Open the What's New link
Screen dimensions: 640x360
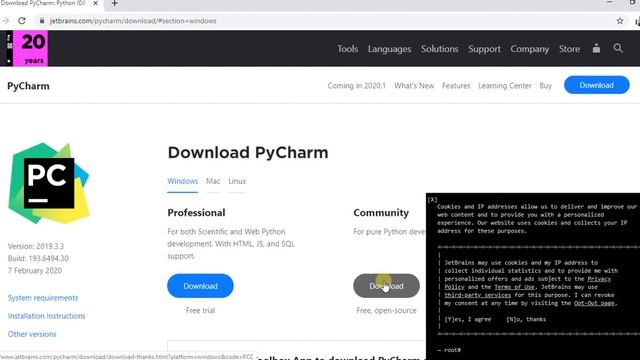(414, 86)
